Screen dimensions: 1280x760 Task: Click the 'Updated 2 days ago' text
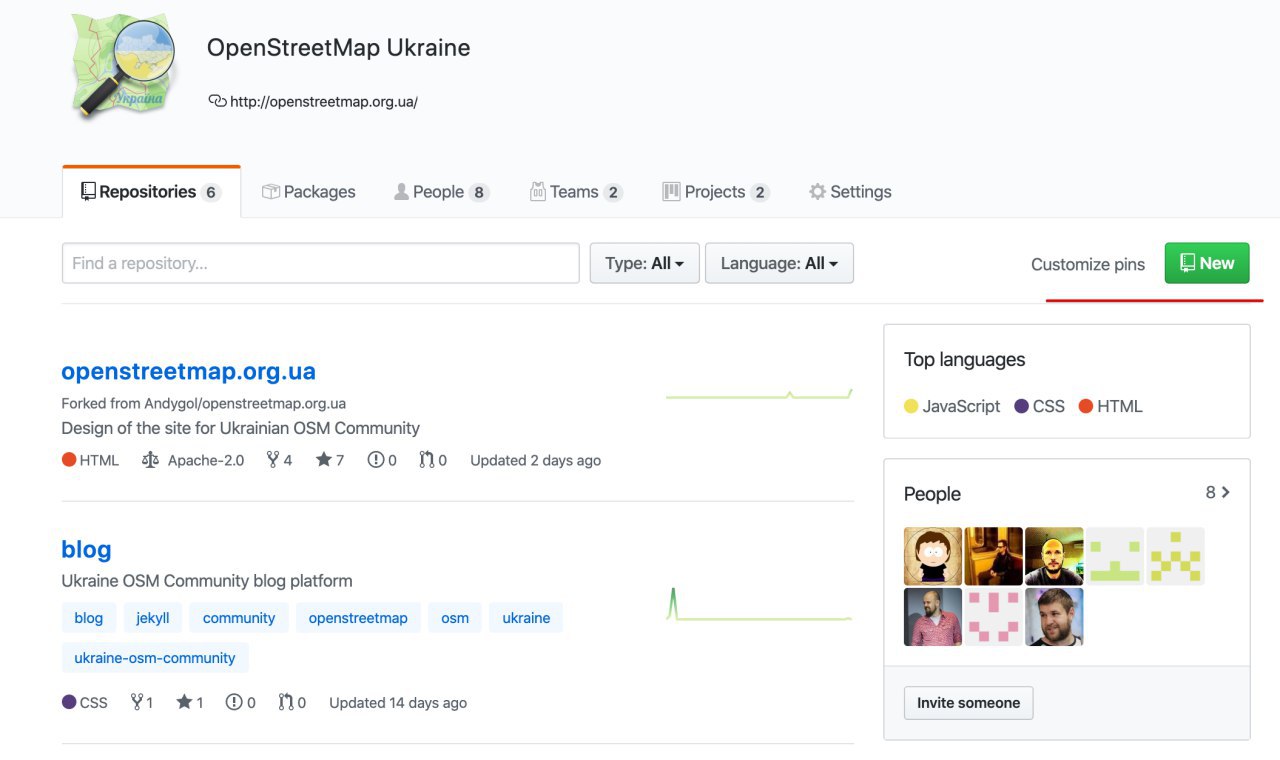tap(536, 460)
